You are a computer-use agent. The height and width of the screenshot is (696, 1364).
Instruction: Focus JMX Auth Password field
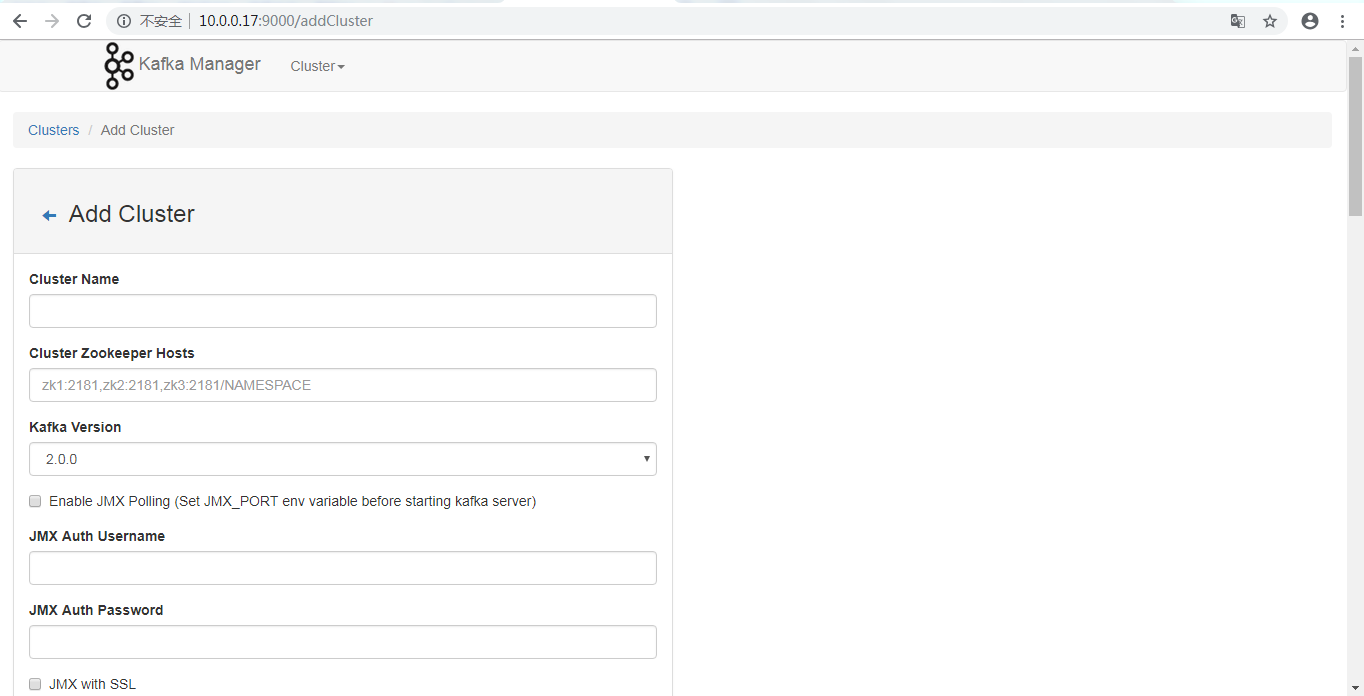tap(343, 642)
